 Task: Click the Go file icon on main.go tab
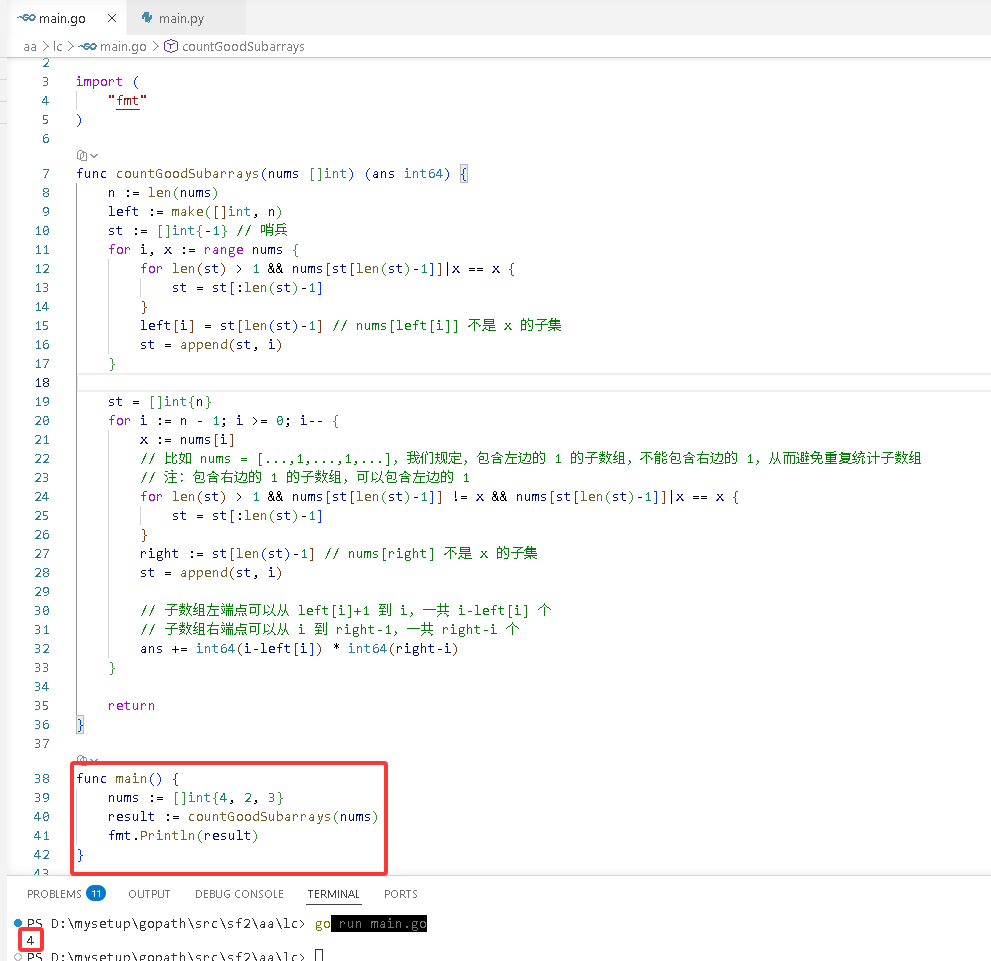pyautogui.click(x=27, y=18)
